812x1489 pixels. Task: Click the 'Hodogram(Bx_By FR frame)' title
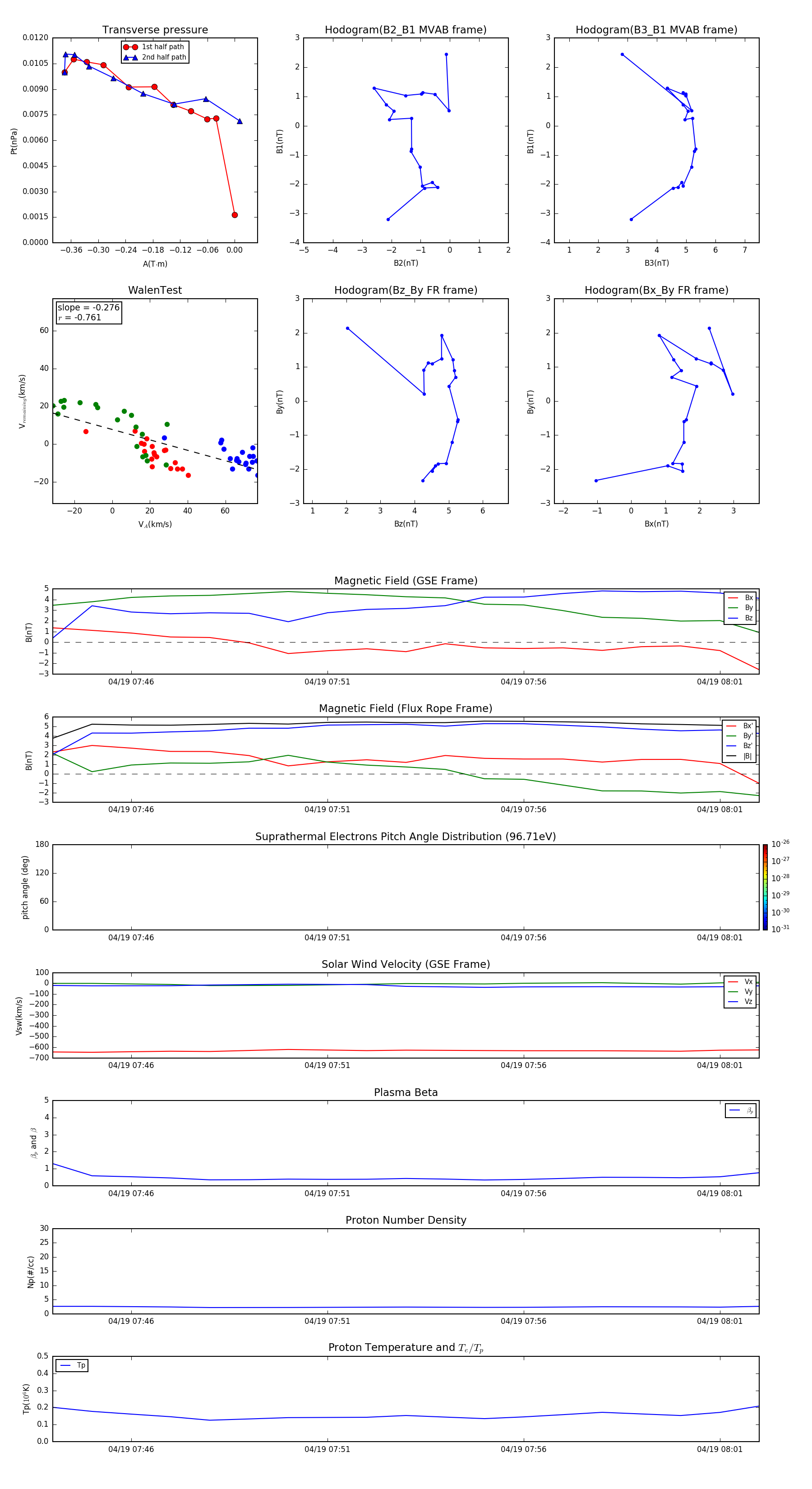[656, 290]
